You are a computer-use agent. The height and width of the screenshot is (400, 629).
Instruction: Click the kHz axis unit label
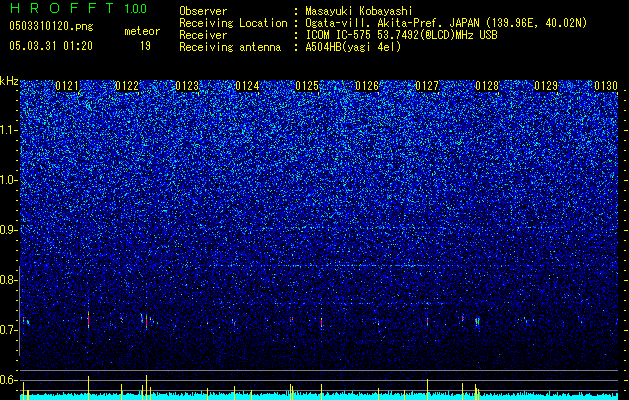tap(9, 81)
